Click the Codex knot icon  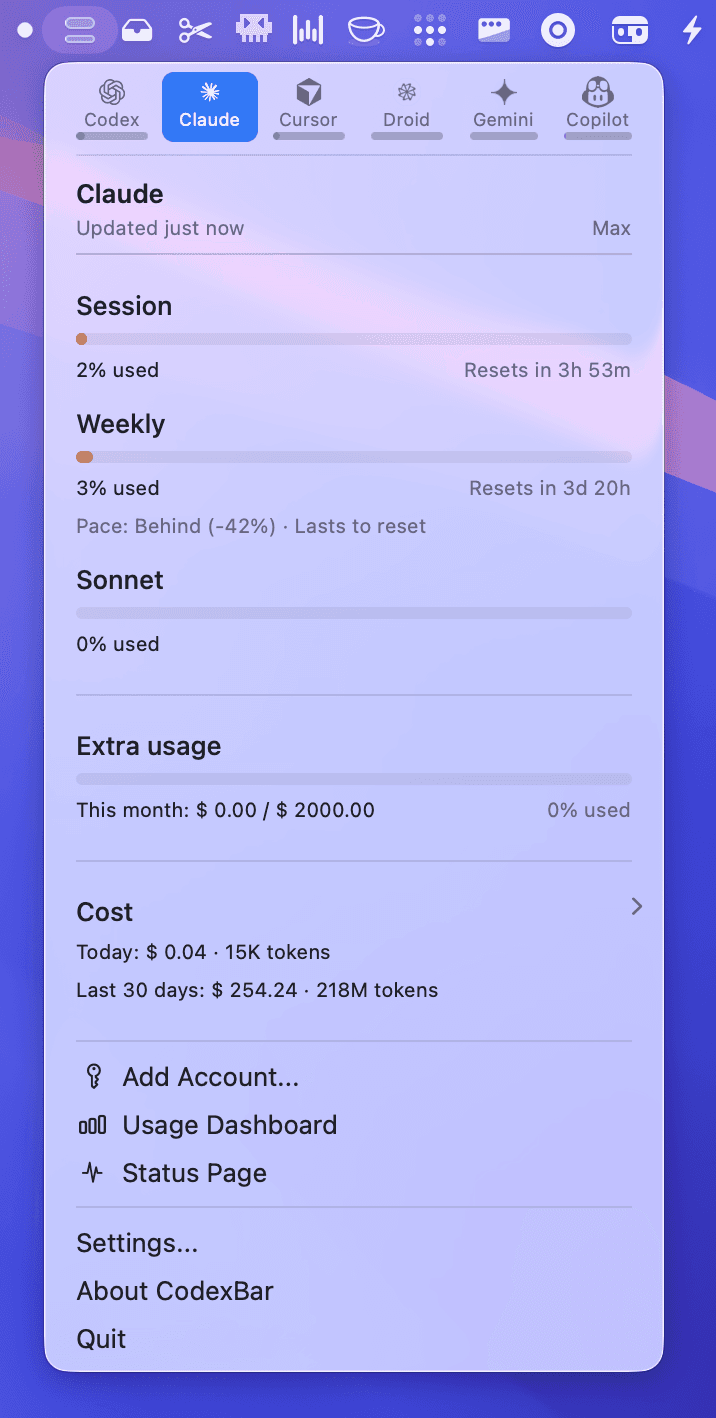pyautogui.click(x=111, y=91)
